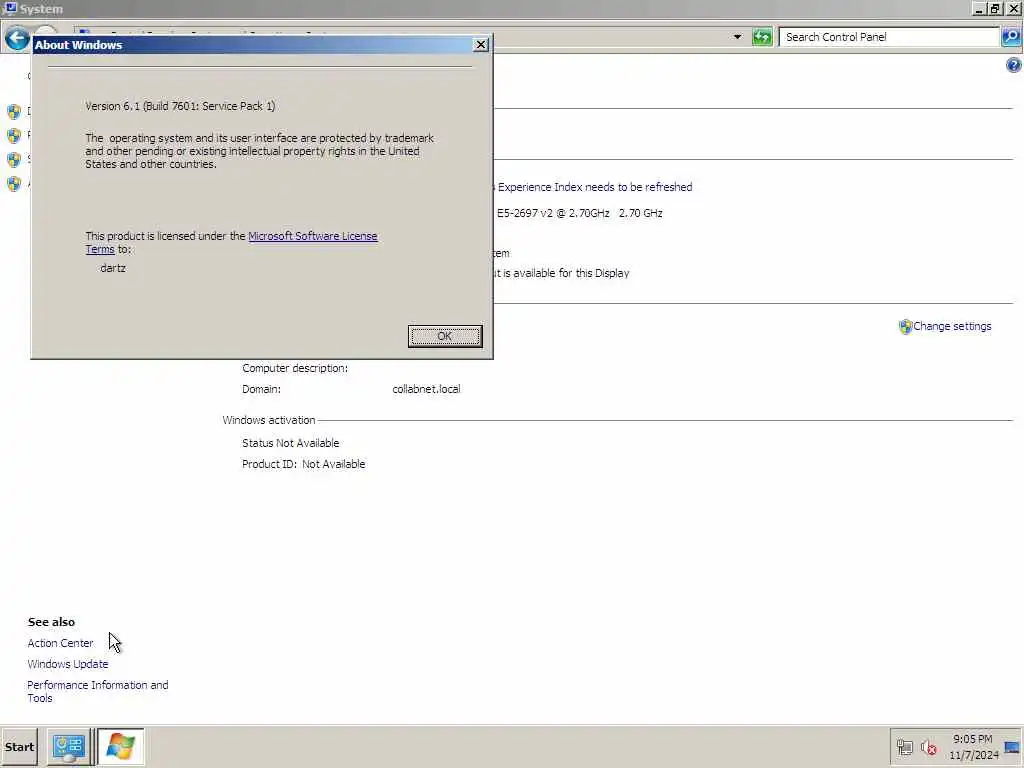
Task: Click the tray icon right of the date
Action: 1012,747
